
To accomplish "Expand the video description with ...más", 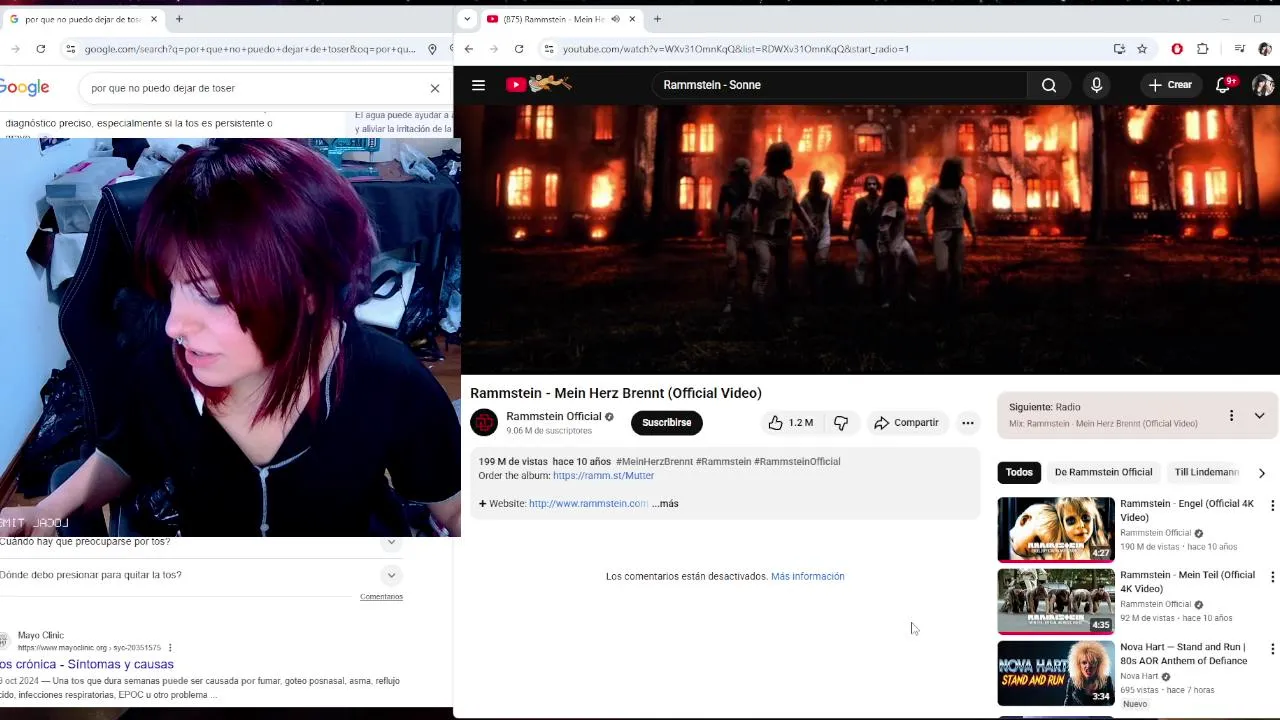I will pos(665,504).
